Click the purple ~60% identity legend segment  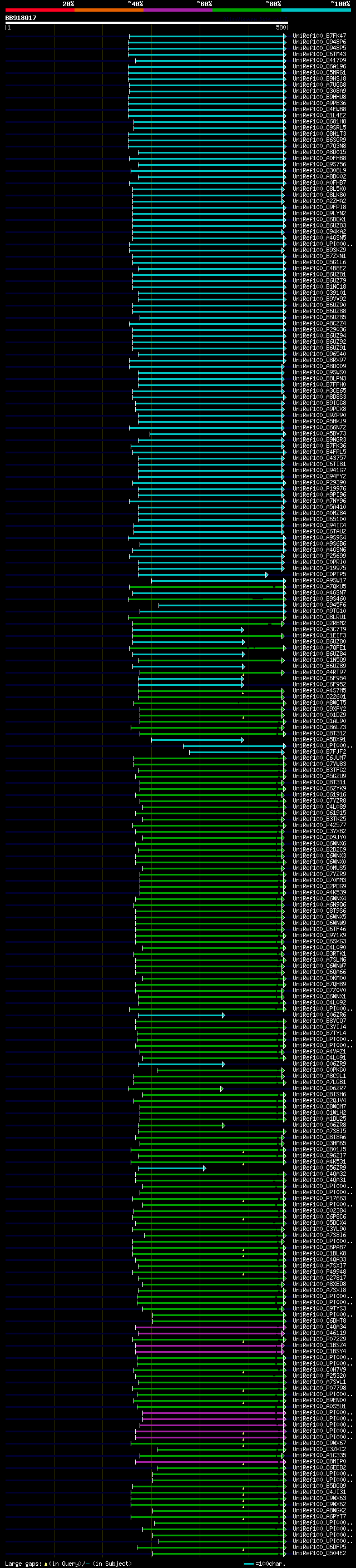177,10
